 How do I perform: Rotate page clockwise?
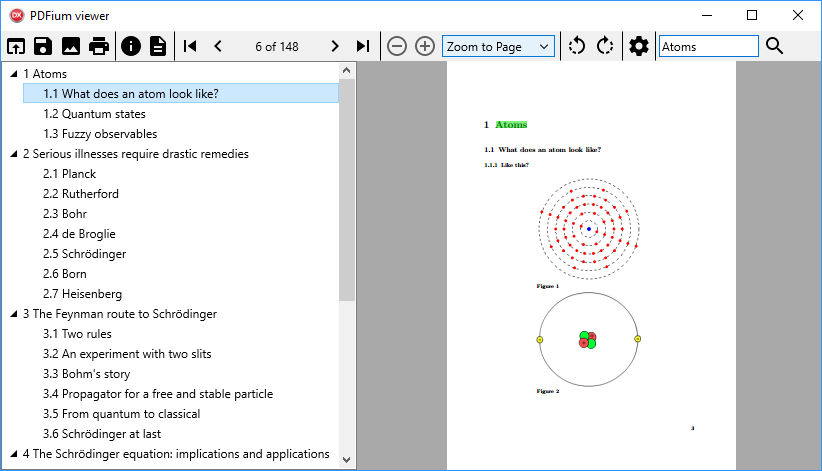(604, 47)
